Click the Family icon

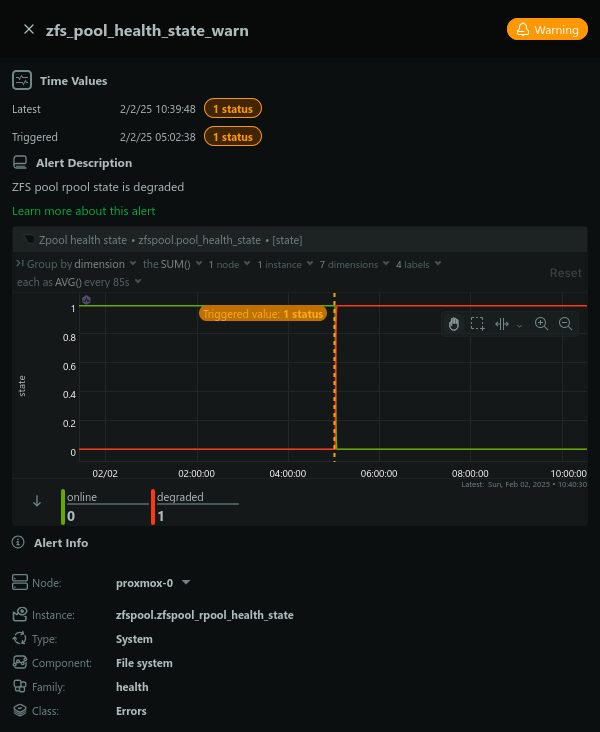click(20, 686)
